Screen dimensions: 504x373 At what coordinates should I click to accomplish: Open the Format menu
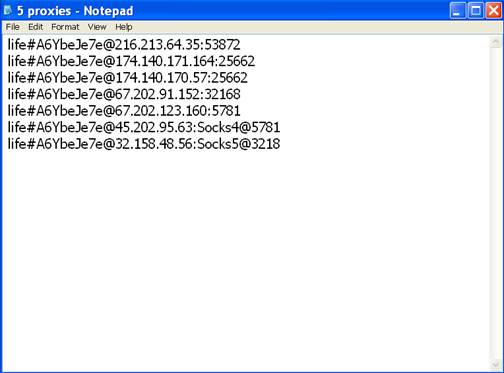coord(65,27)
